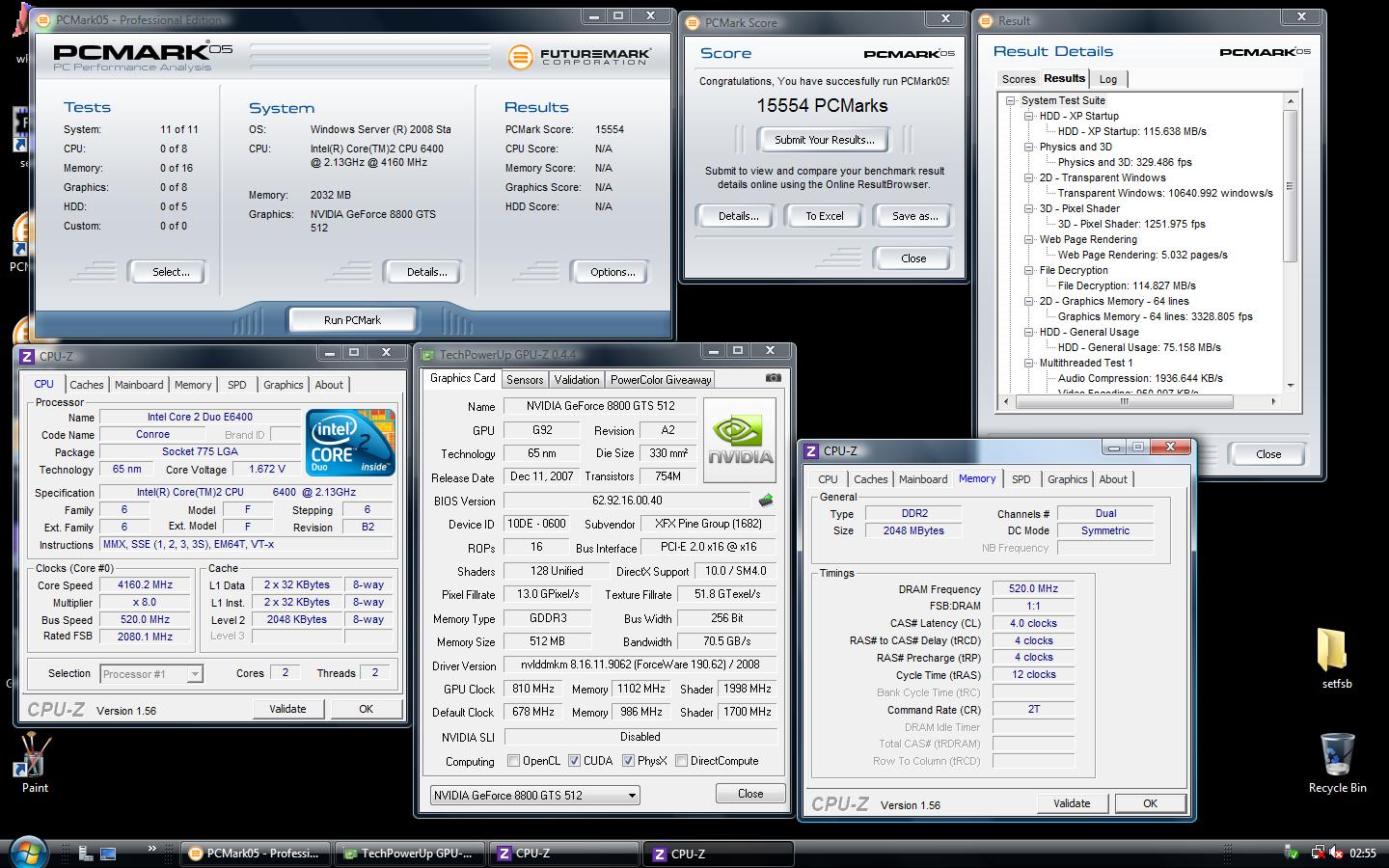Click the network disconnected tray icon
The height and width of the screenshot is (868, 1389).
coord(1318,853)
